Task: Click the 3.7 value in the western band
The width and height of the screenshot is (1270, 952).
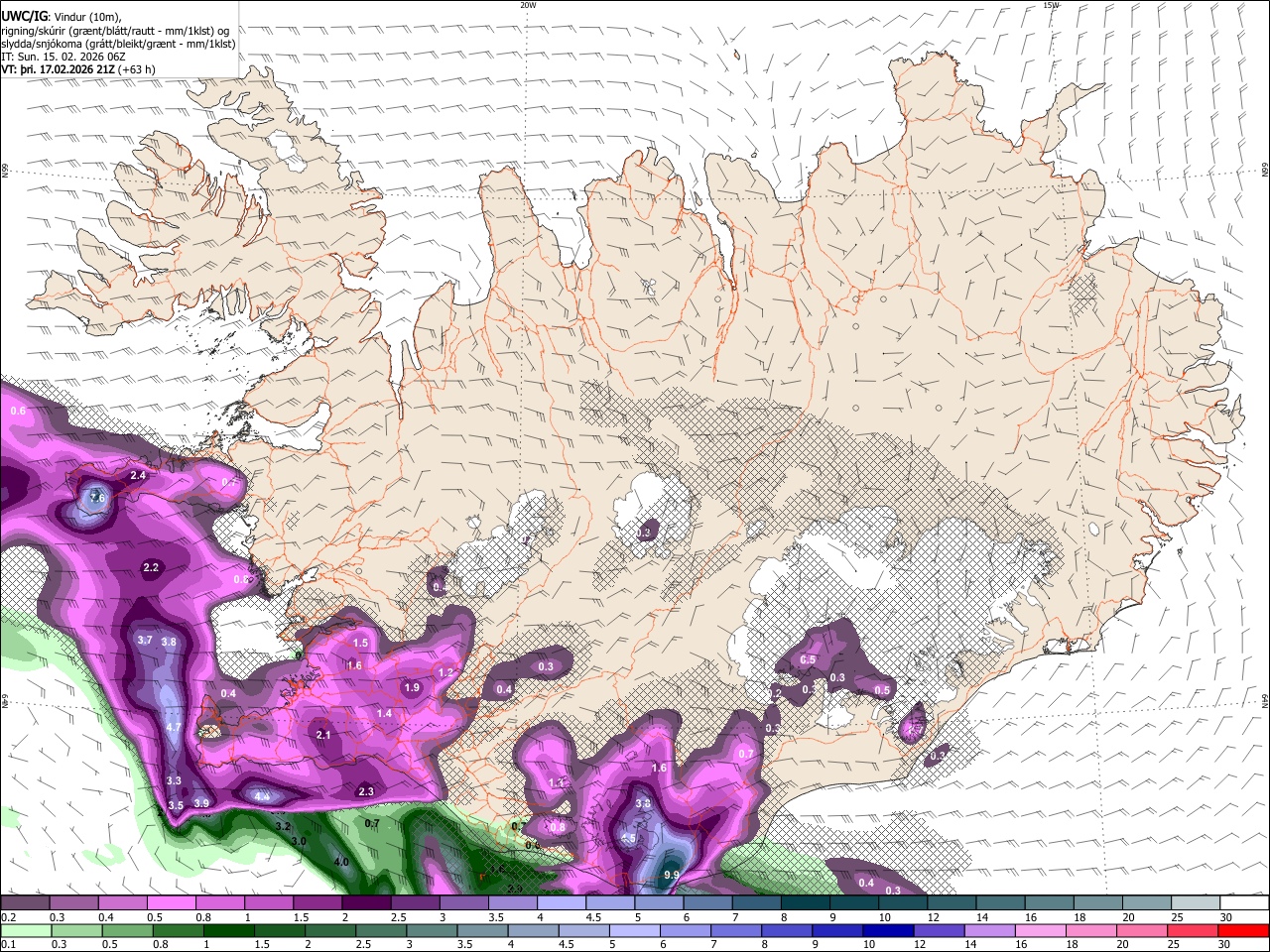Action: (x=144, y=641)
